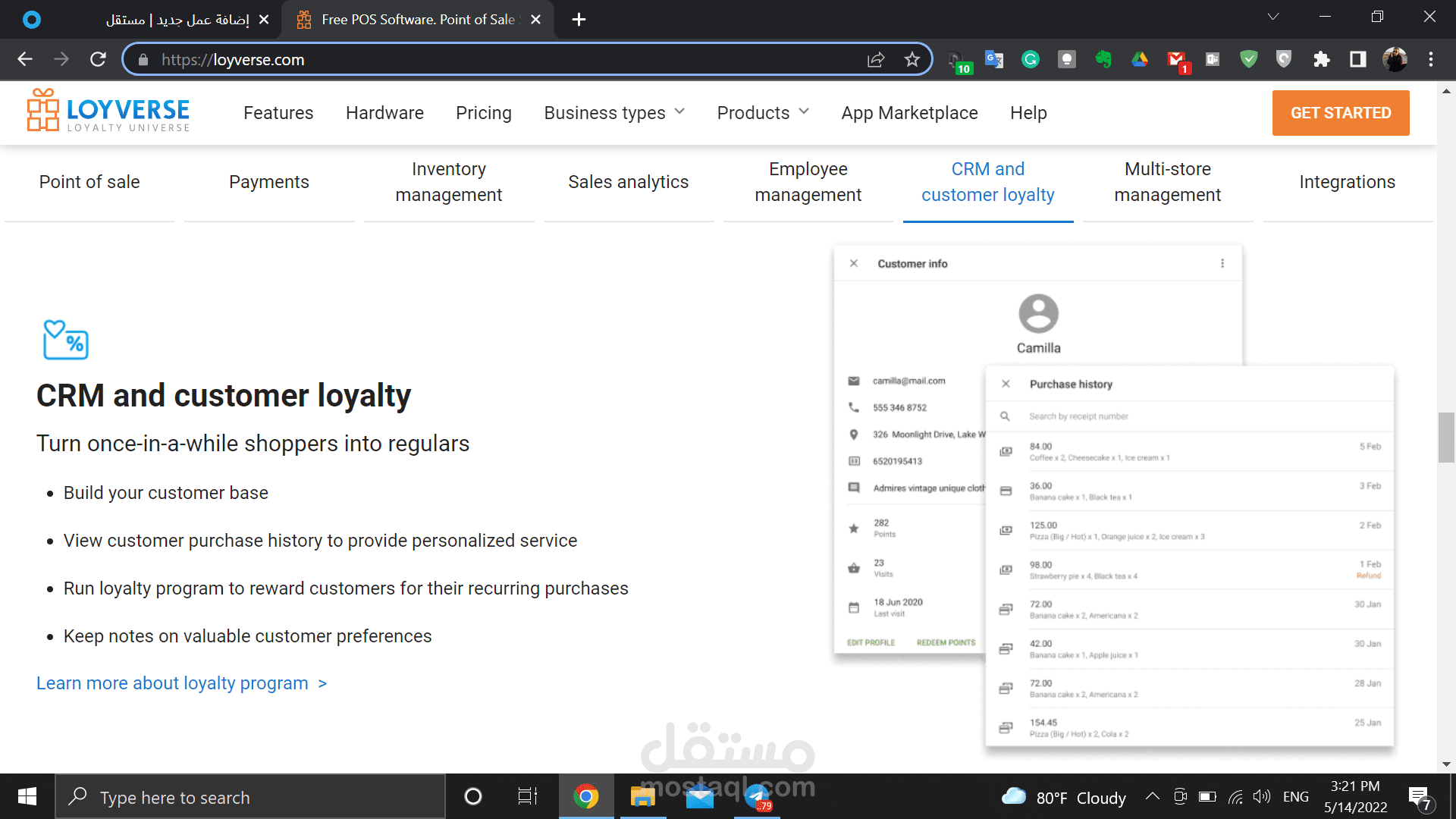Open the browser extensions puzzle icon
The image size is (1456, 819).
[1322, 60]
